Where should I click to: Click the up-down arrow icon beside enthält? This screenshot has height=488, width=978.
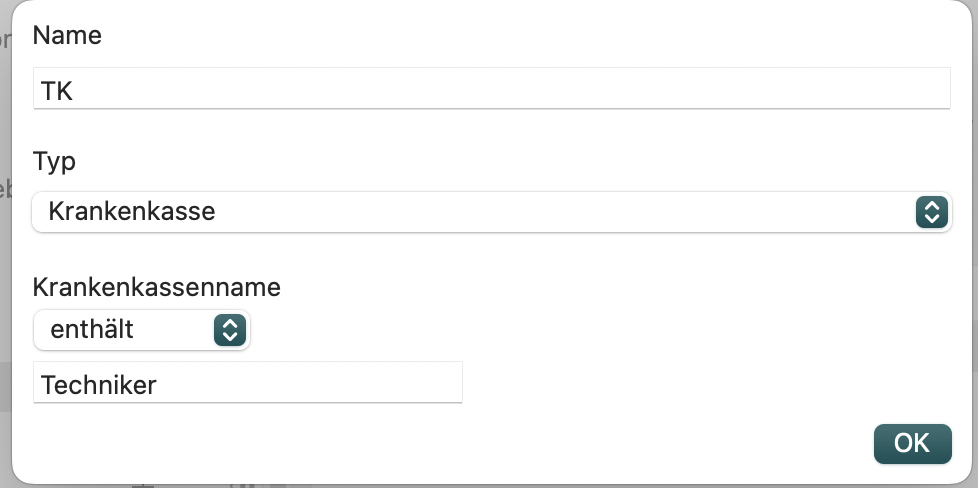point(230,329)
